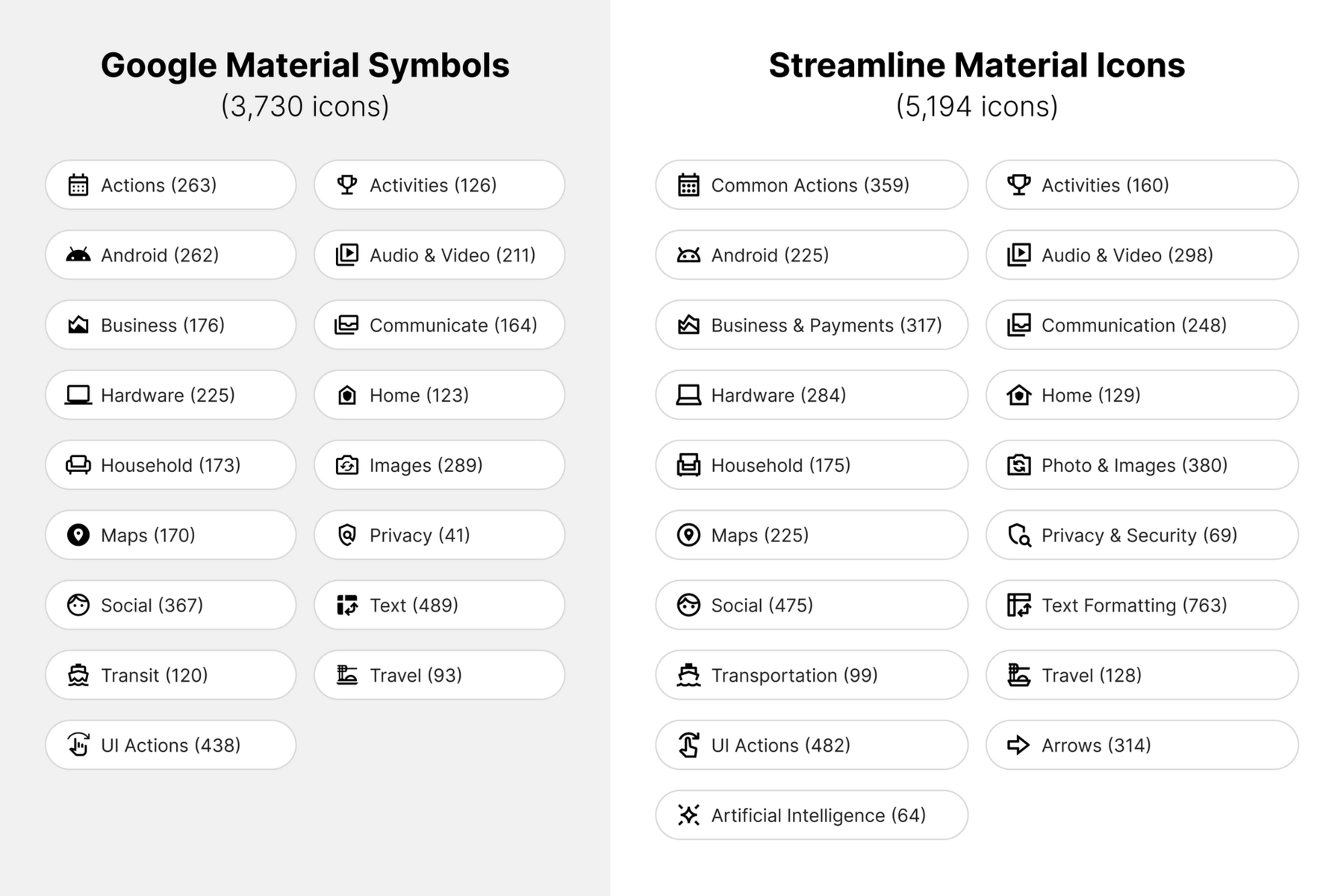
Task: Select the Text Formatting (763) category
Action: point(1142,605)
